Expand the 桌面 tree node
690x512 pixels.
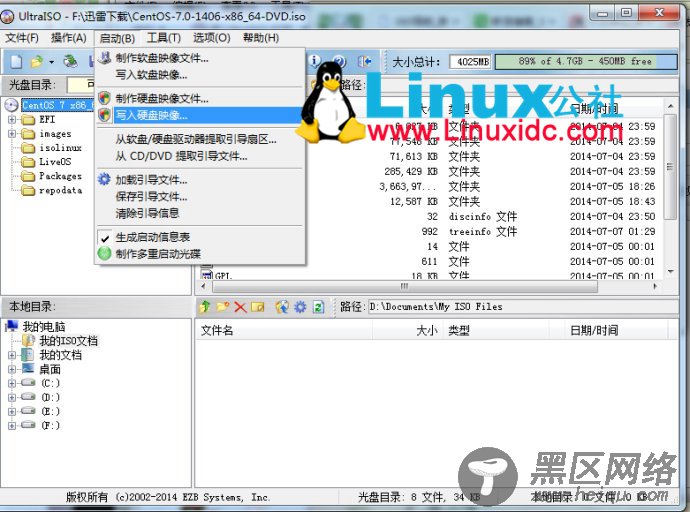tap(12, 369)
